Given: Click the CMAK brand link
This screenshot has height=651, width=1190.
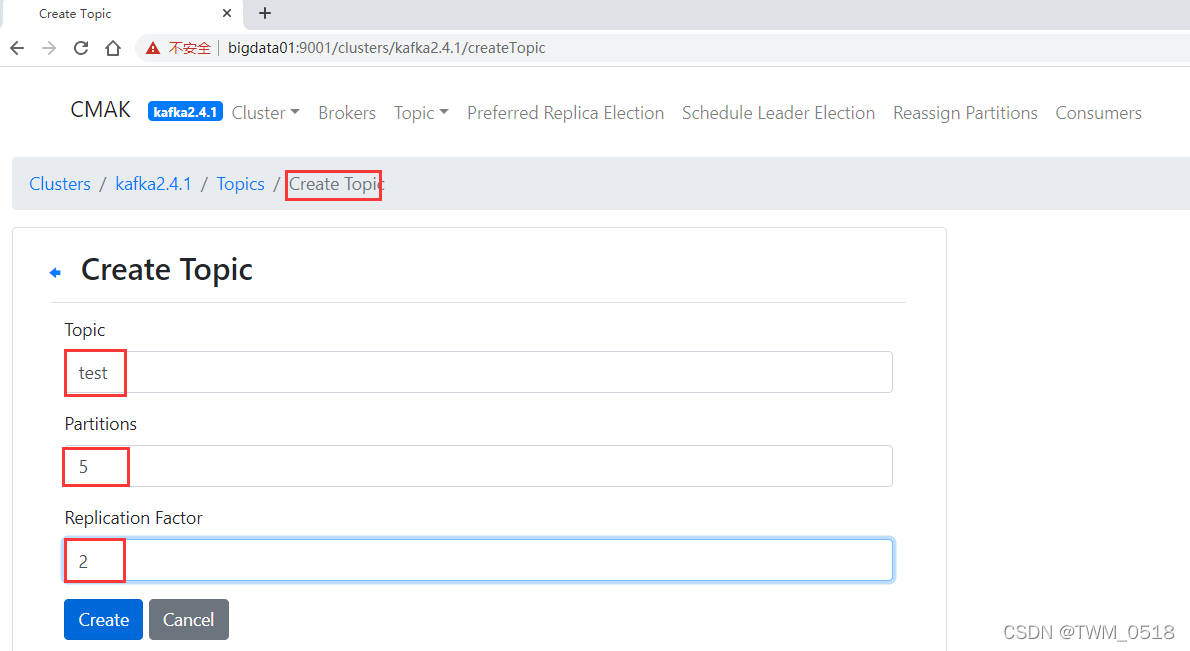Looking at the screenshot, I should 100,110.
